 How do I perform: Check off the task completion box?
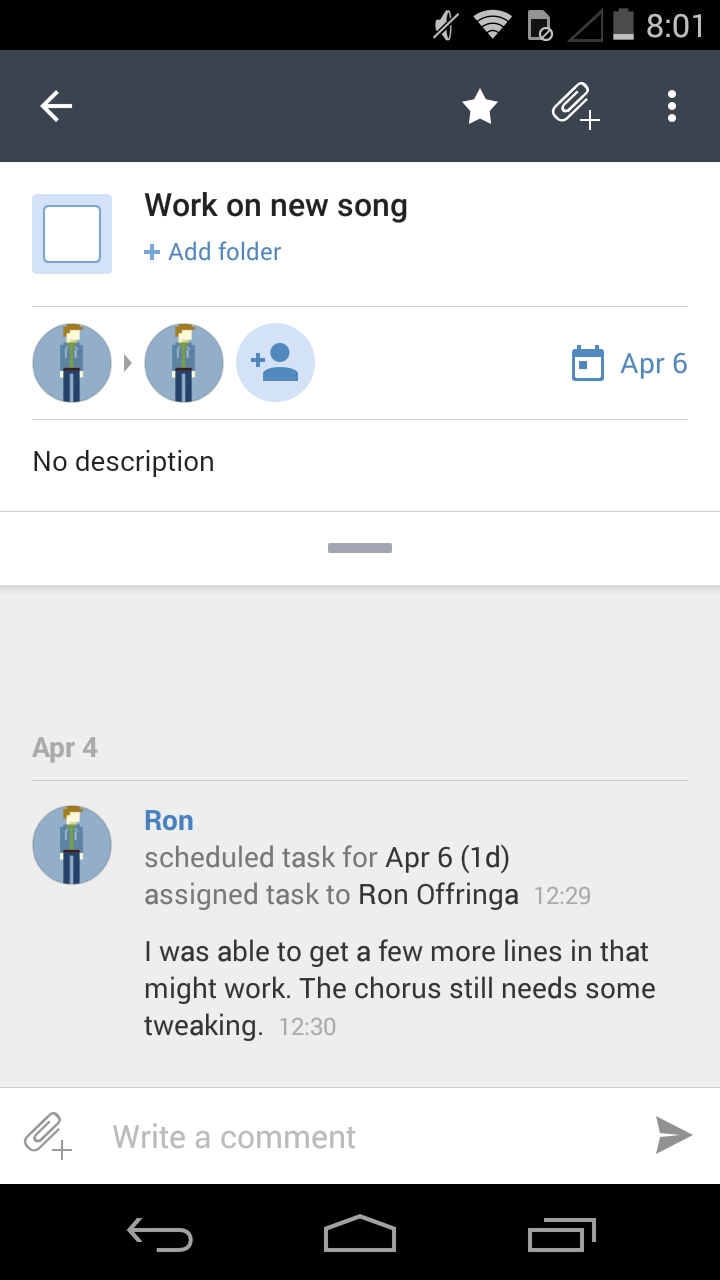(x=72, y=234)
